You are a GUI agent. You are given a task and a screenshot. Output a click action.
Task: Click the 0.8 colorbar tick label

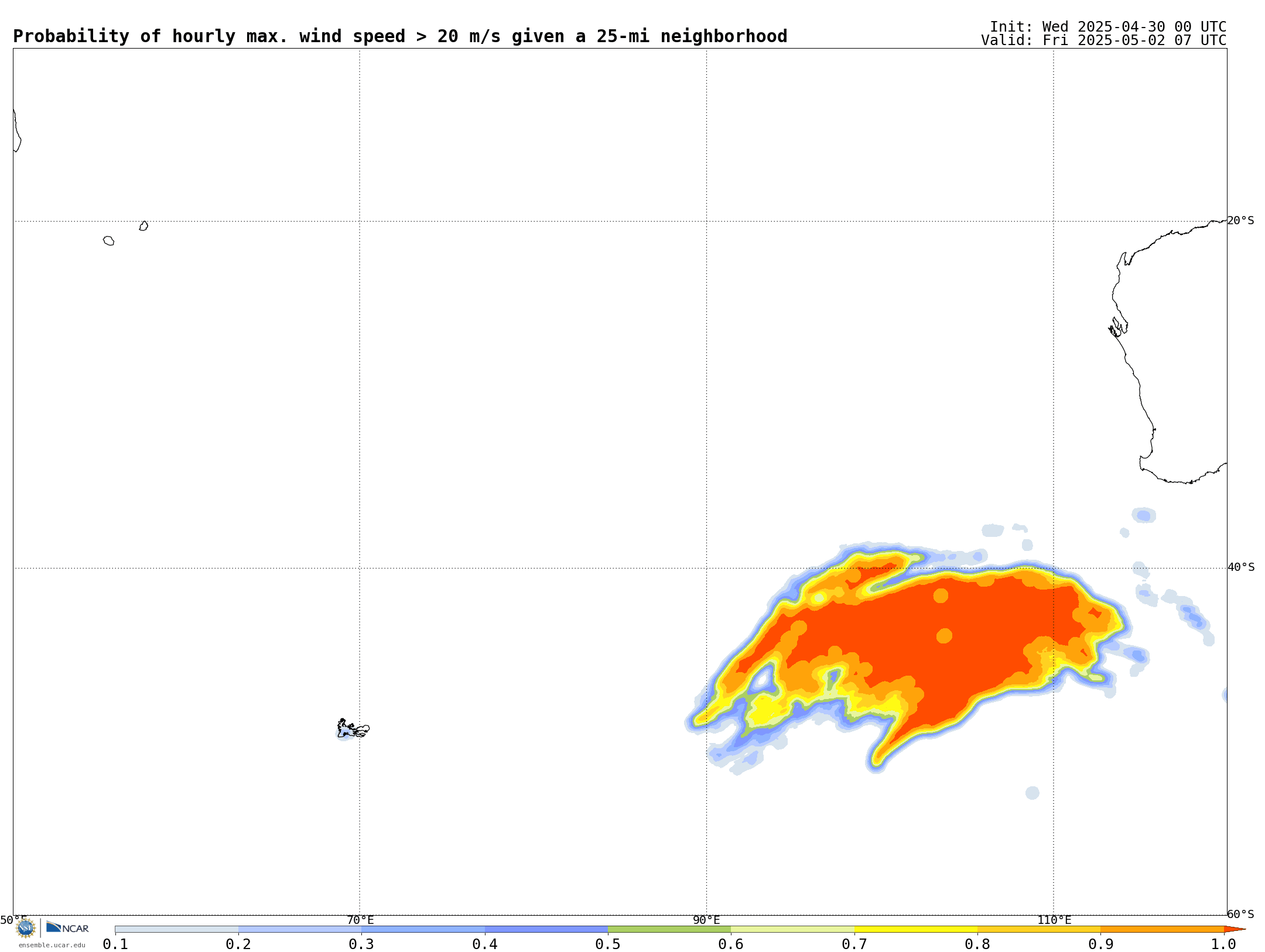coord(977,944)
